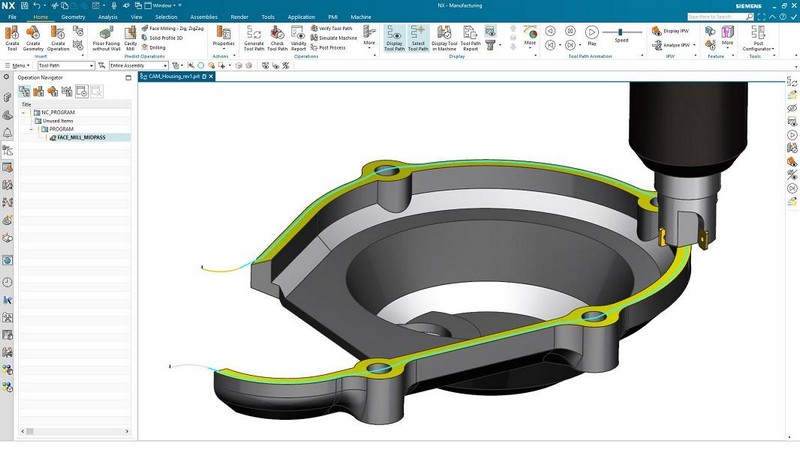
Task: Select the Cavity Mill operation
Action: [131, 38]
